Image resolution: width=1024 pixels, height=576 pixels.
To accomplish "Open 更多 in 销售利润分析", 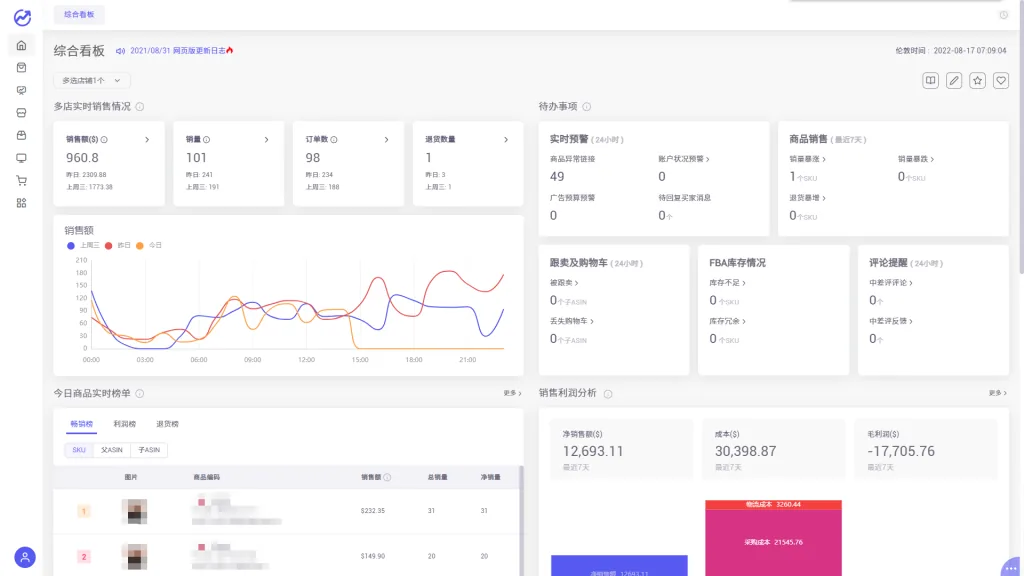I will [x=997, y=393].
